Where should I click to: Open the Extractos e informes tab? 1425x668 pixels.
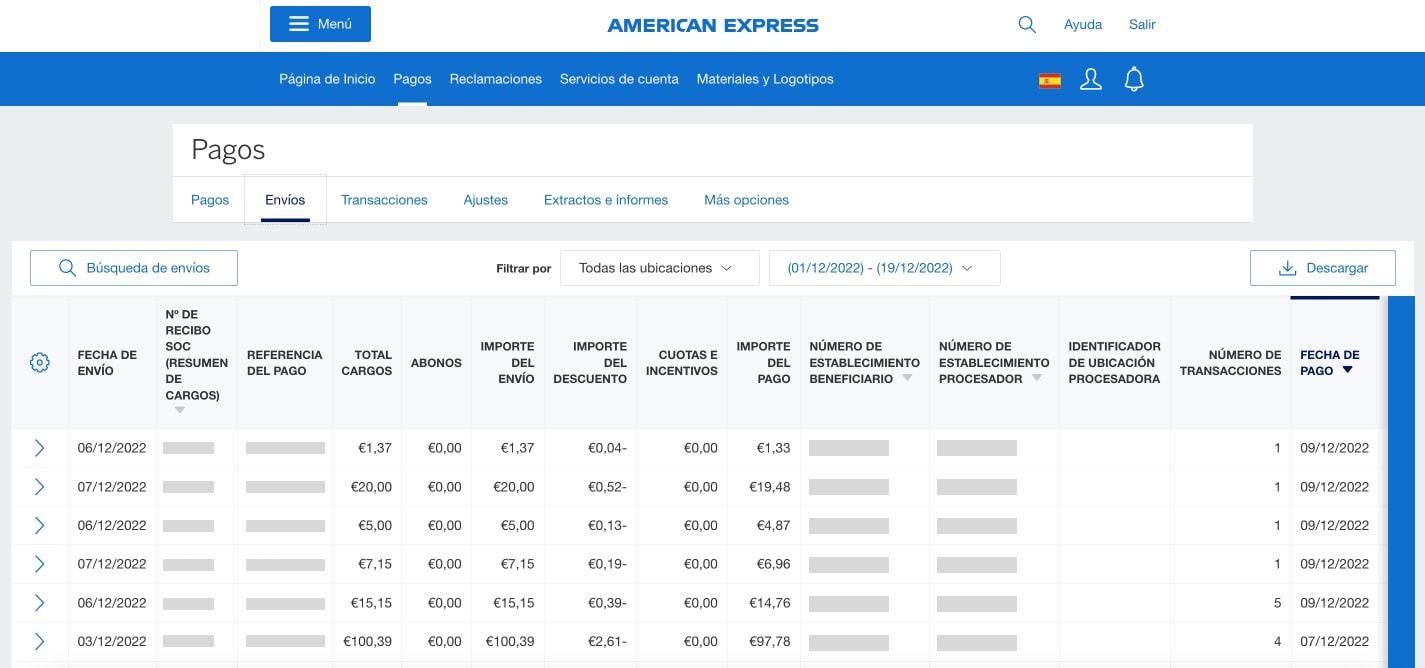click(605, 200)
